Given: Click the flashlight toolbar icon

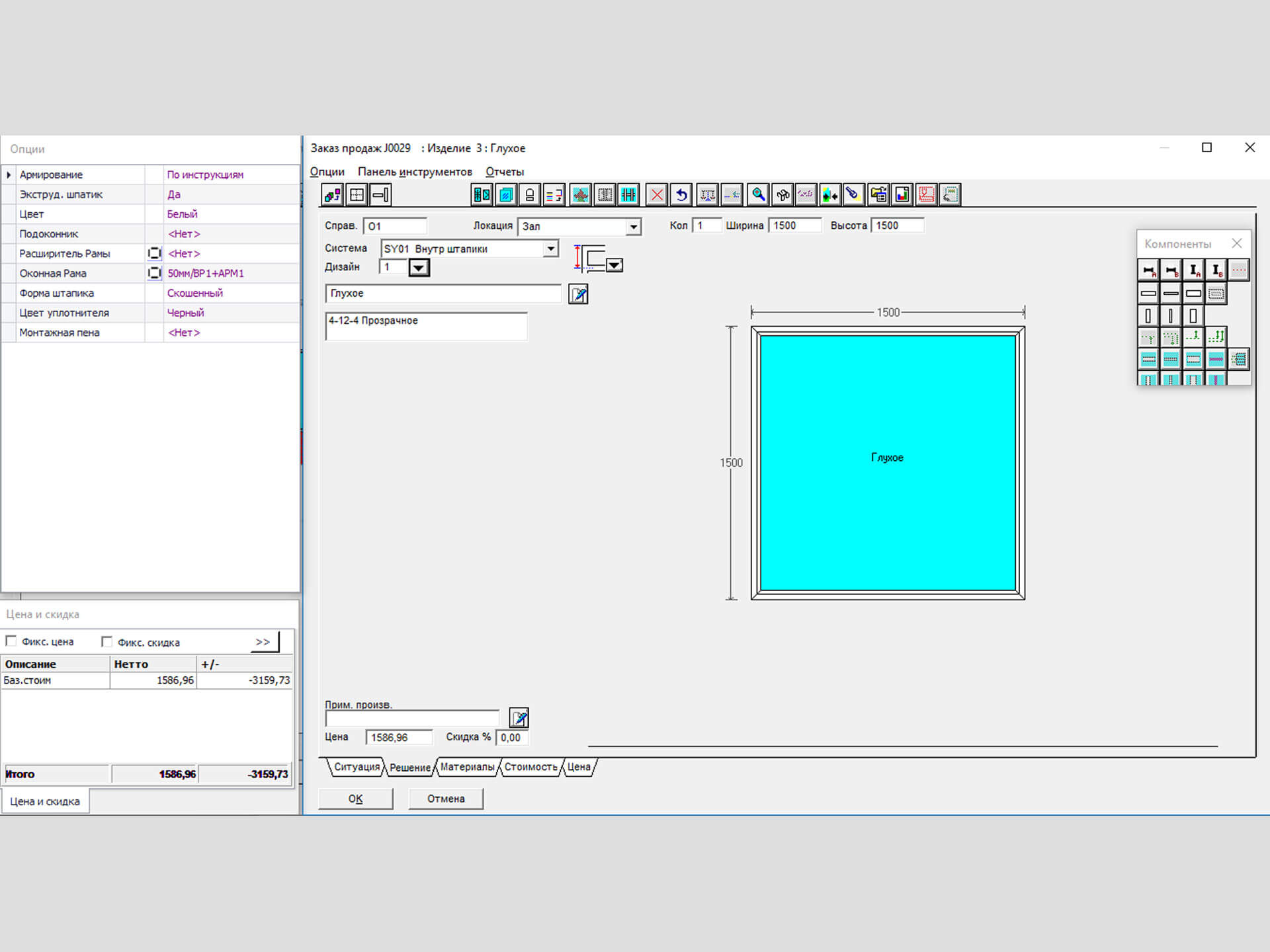Looking at the screenshot, I should tap(853, 195).
